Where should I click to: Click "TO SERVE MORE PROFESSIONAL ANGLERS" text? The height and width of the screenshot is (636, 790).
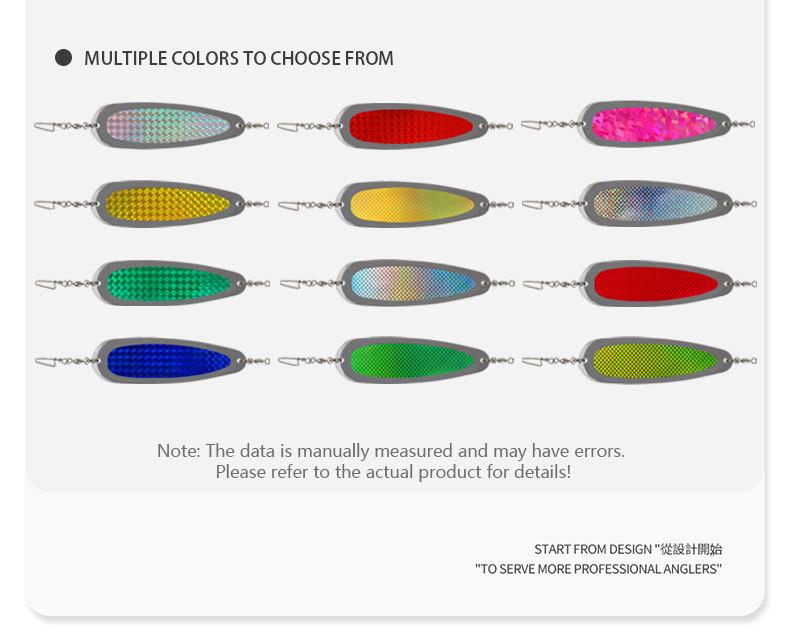[598, 569]
